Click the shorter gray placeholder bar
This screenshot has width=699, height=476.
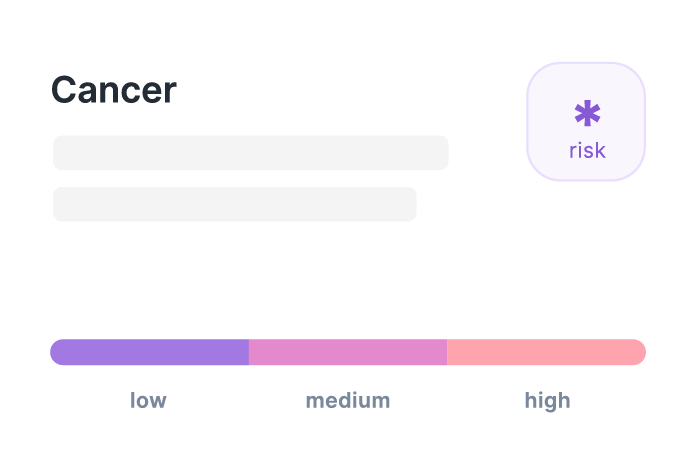[x=234, y=204]
